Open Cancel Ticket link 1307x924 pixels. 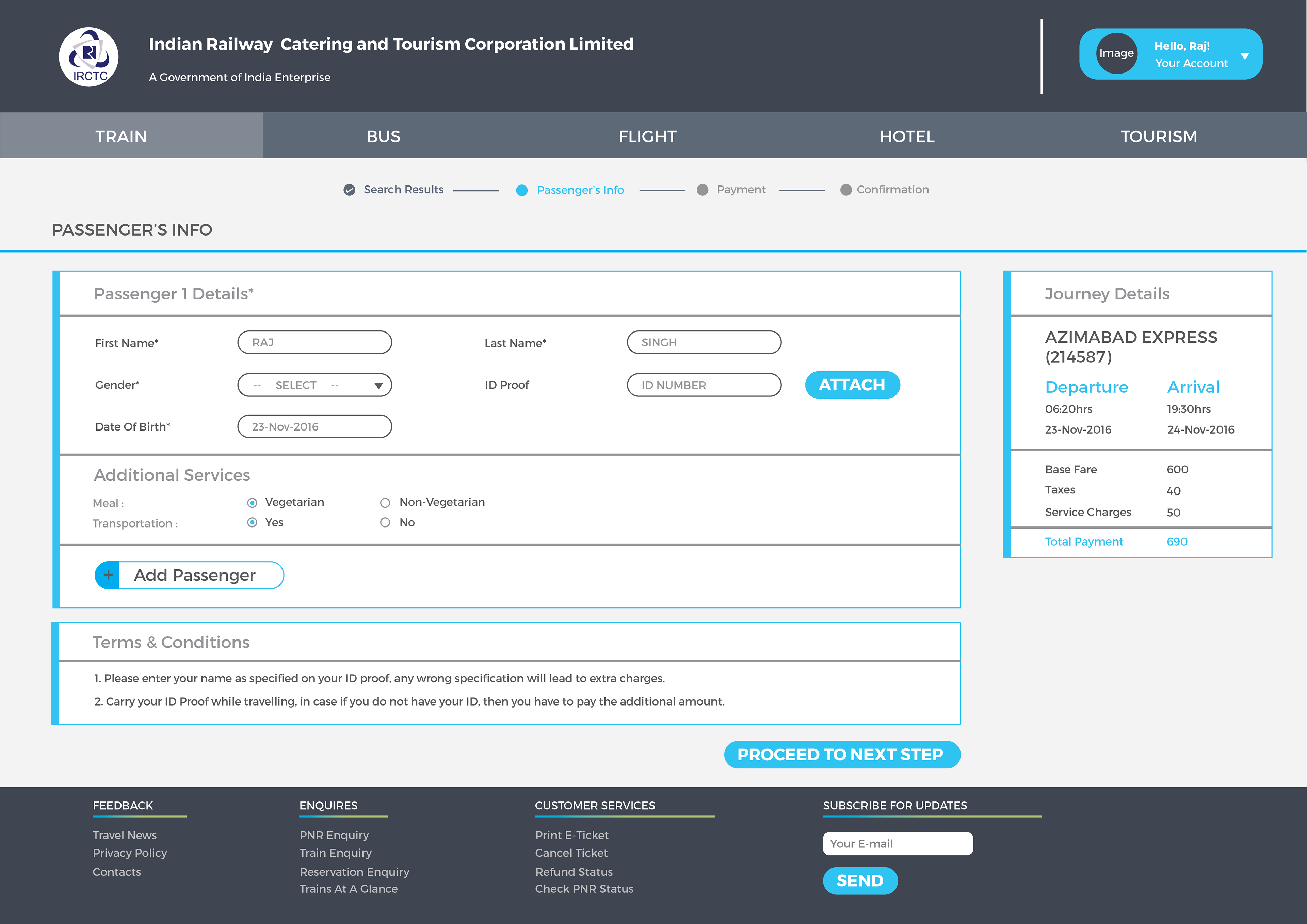click(x=571, y=853)
